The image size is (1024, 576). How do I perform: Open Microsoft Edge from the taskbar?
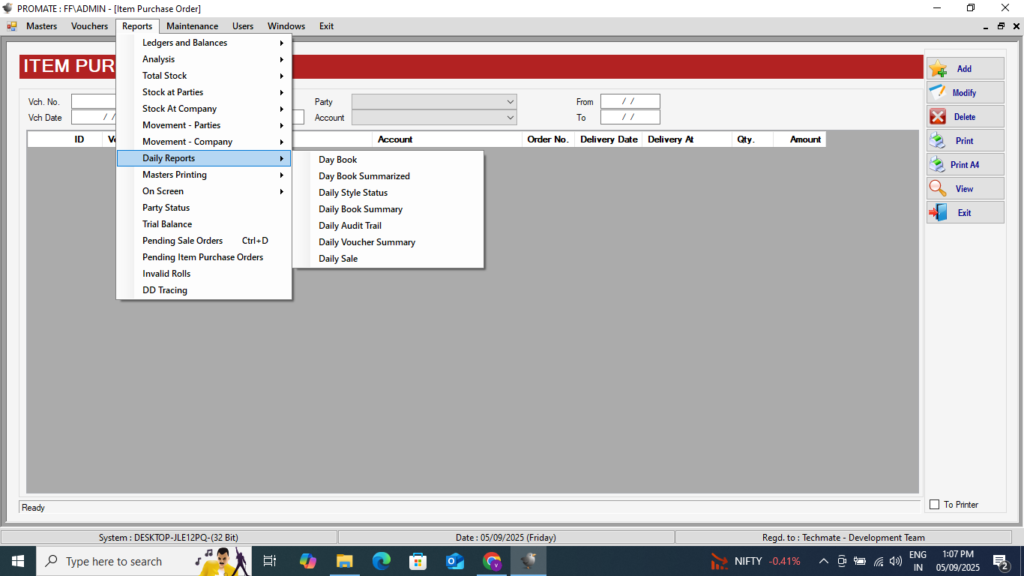[x=381, y=561]
